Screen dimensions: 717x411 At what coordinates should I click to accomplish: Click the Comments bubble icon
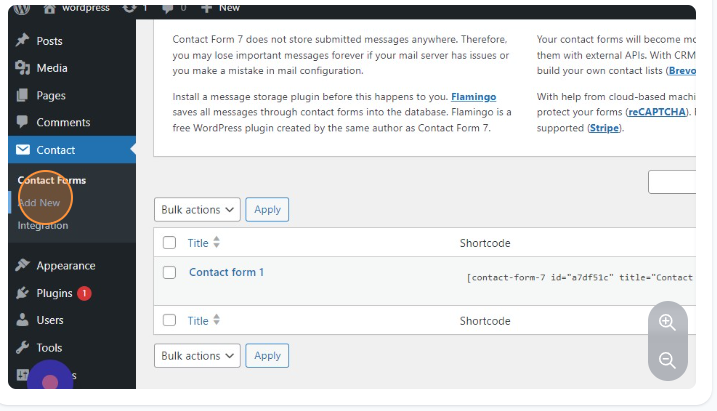(23, 122)
